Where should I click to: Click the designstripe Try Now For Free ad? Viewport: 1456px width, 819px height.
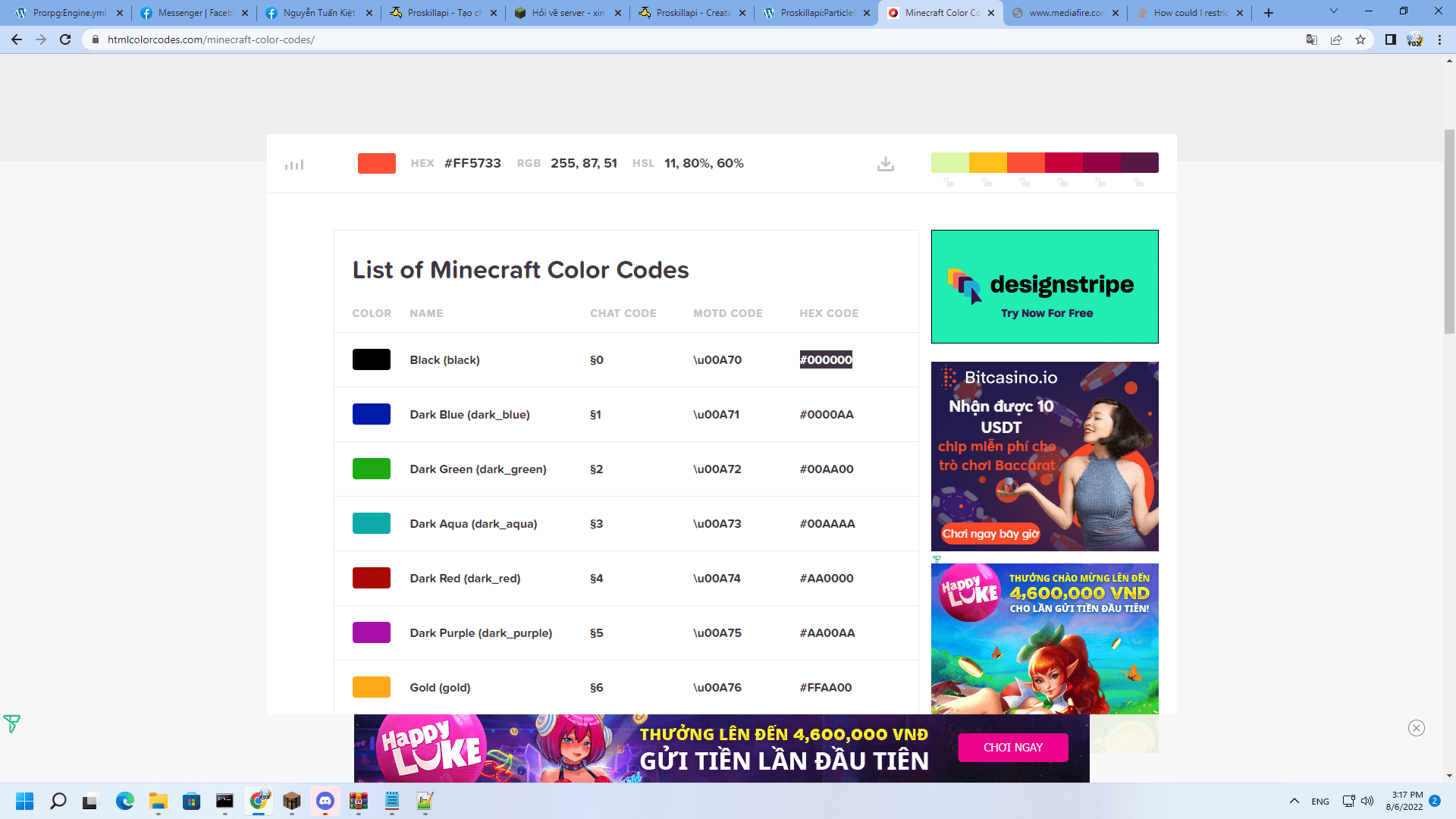click(x=1044, y=287)
